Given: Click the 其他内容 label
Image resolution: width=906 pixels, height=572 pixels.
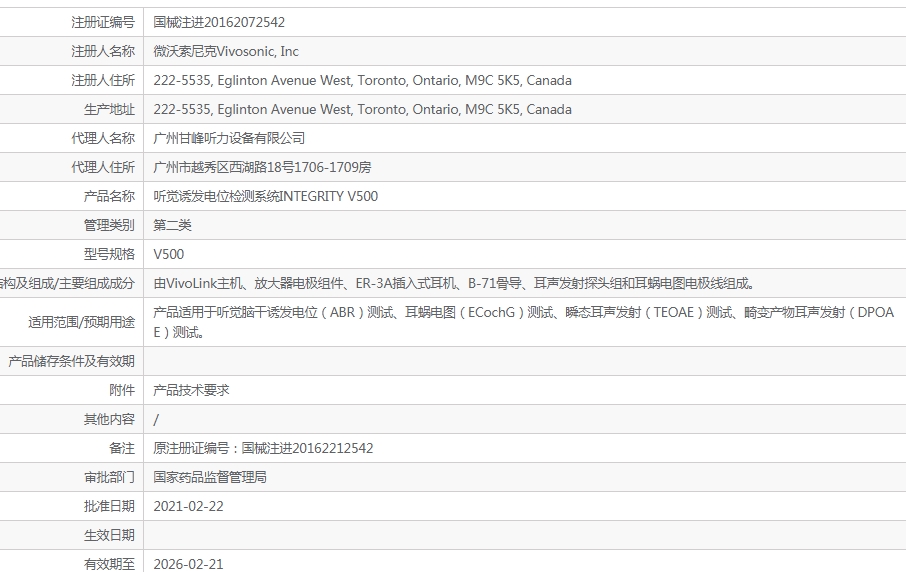Looking at the screenshot, I should click(x=109, y=419).
